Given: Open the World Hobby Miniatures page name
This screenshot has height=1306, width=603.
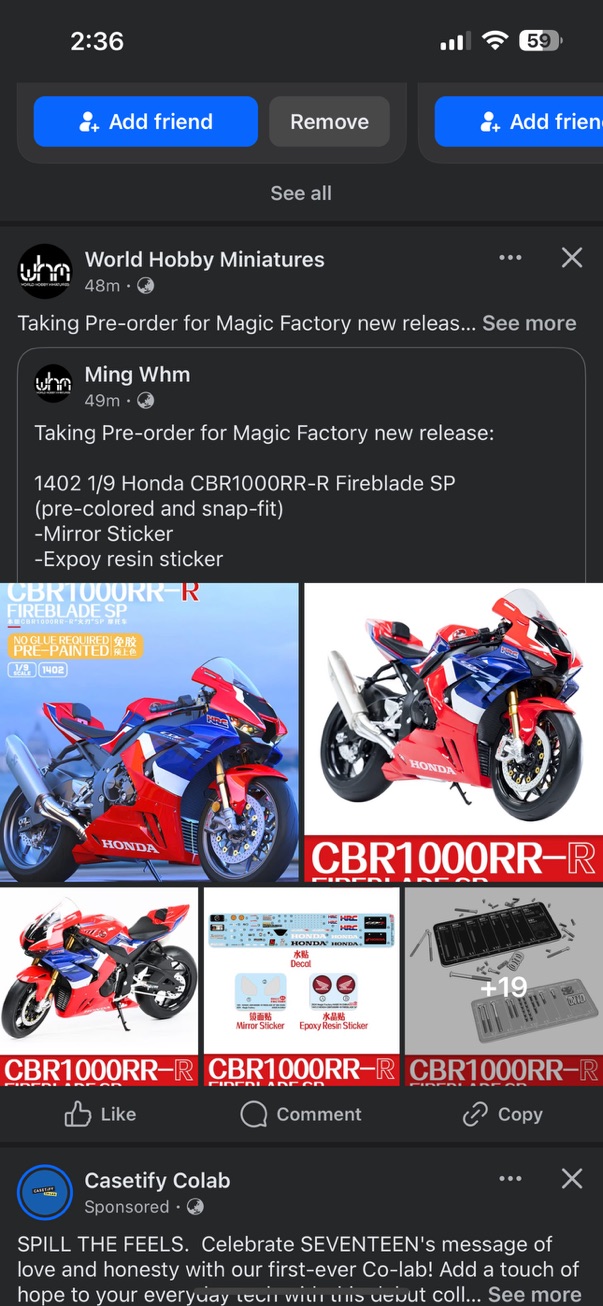Looking at the screenshot, I should (205, 259).
